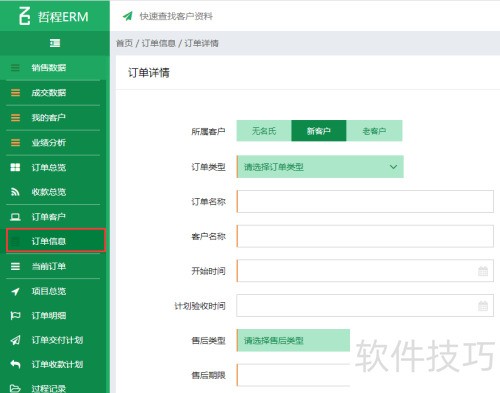Click 订单详情 breadcrumb item

[x=201, y=43]
